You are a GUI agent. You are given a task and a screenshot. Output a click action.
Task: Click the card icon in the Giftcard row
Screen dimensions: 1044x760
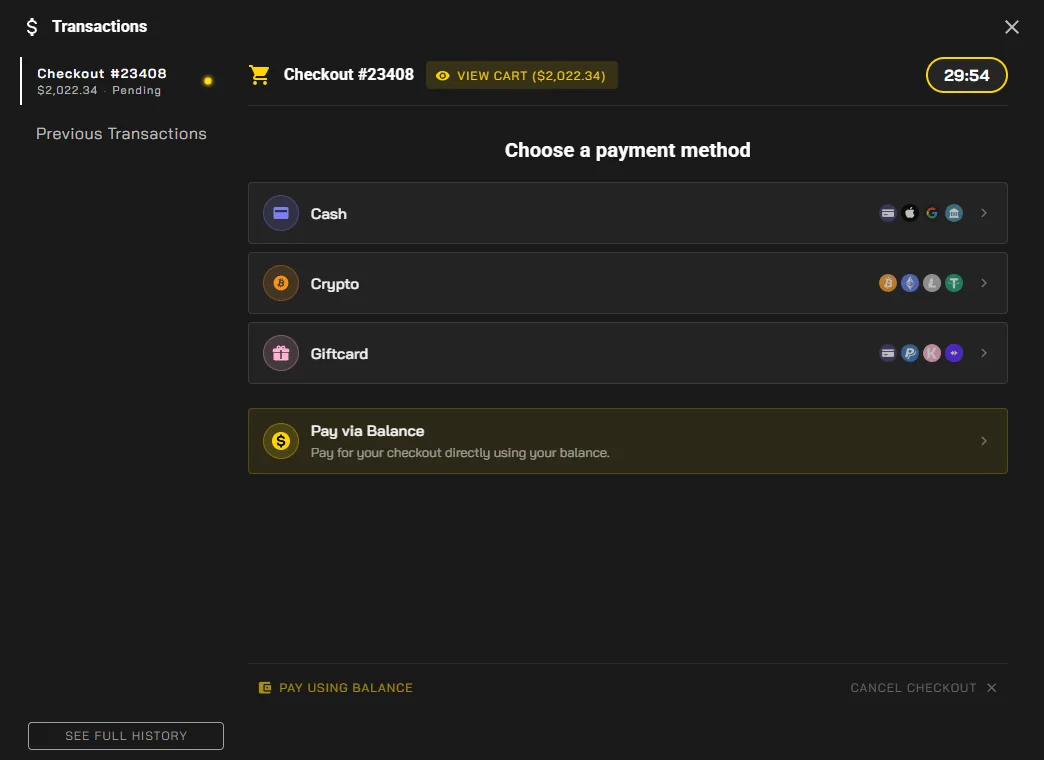tap(888, 353)
